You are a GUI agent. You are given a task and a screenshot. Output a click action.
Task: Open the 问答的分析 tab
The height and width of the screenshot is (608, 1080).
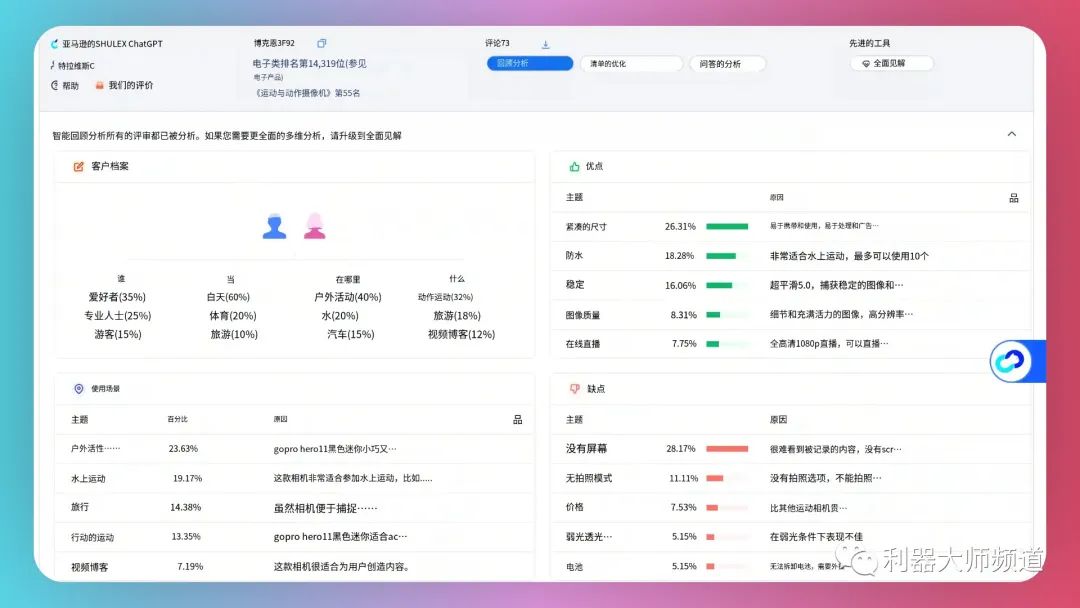point(727,64)
